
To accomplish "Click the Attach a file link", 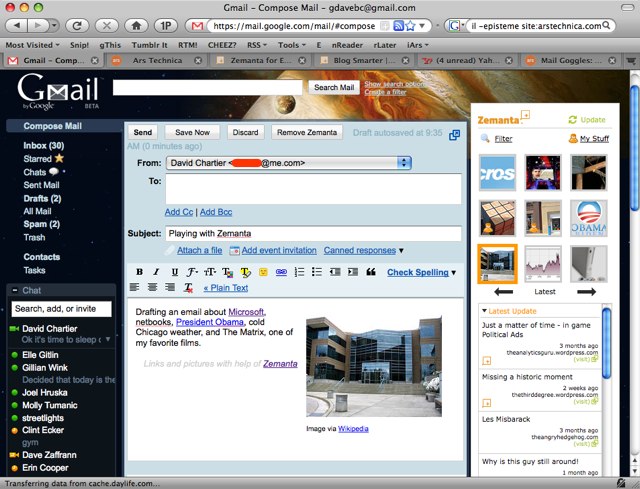I will click(200, 250).
